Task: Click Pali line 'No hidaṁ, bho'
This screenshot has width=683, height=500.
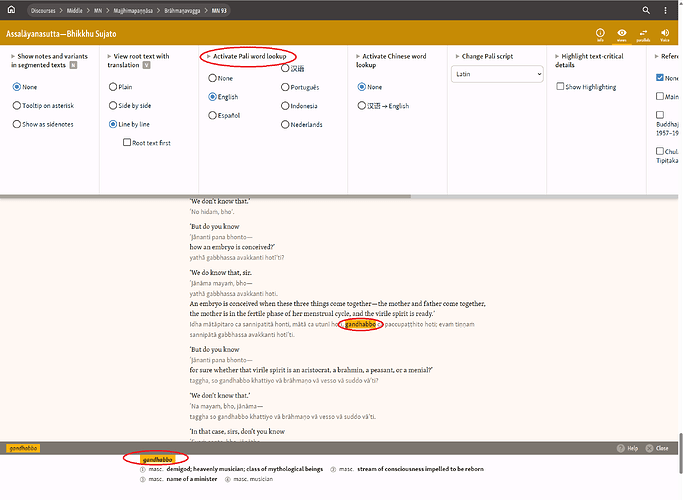Action: pos(212,212)
